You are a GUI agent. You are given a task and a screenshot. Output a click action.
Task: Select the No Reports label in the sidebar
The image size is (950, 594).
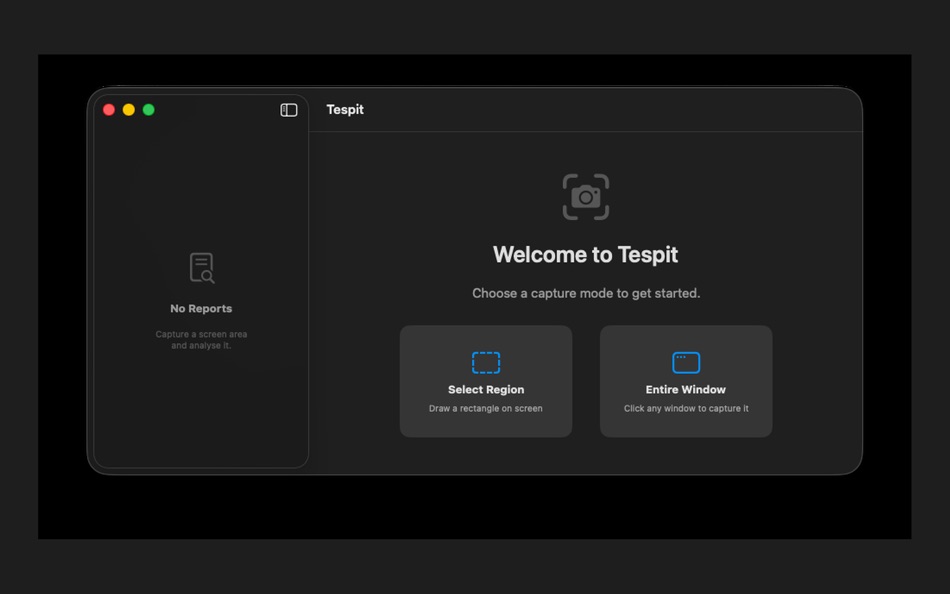[200, 308]
